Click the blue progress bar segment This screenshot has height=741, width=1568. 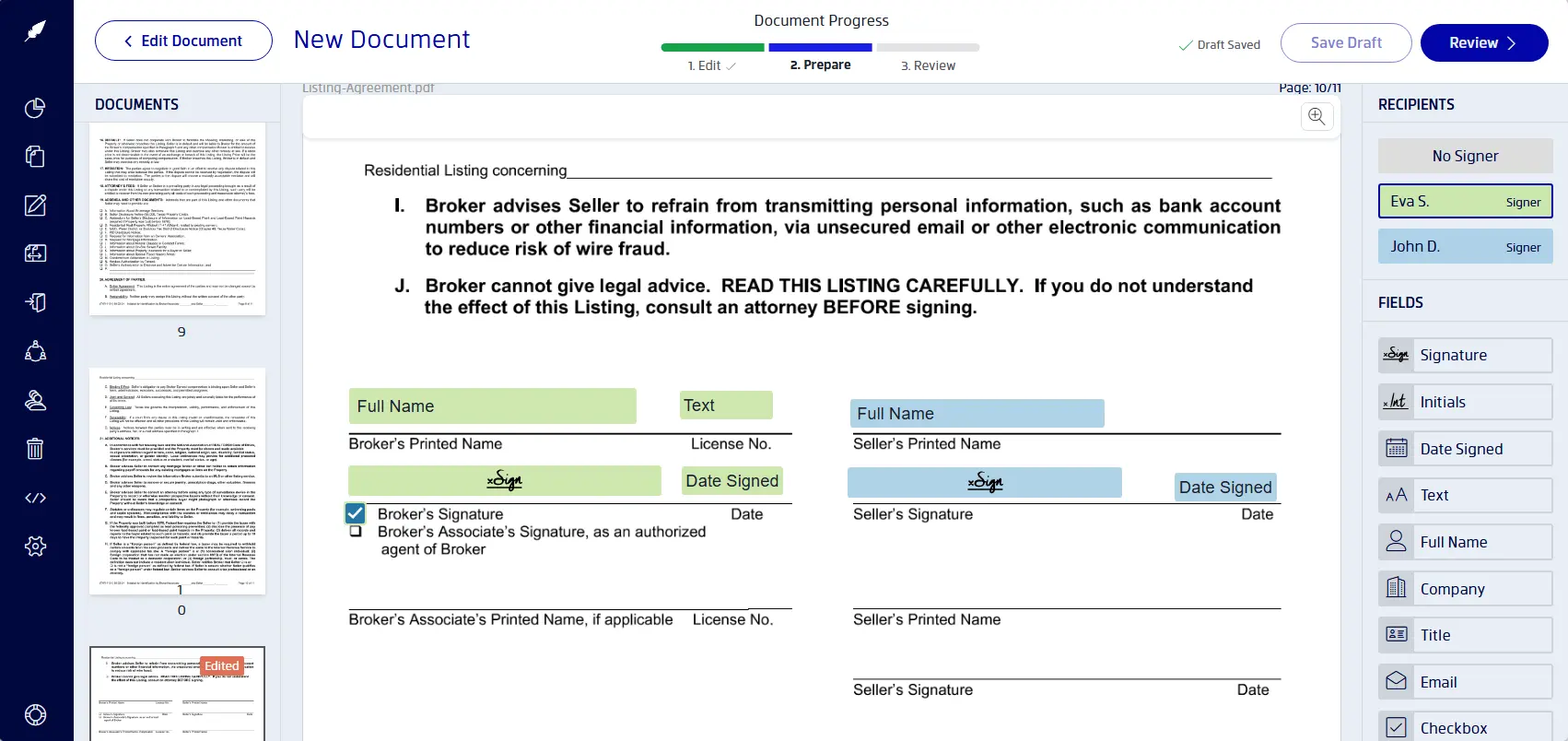point(820,47)
